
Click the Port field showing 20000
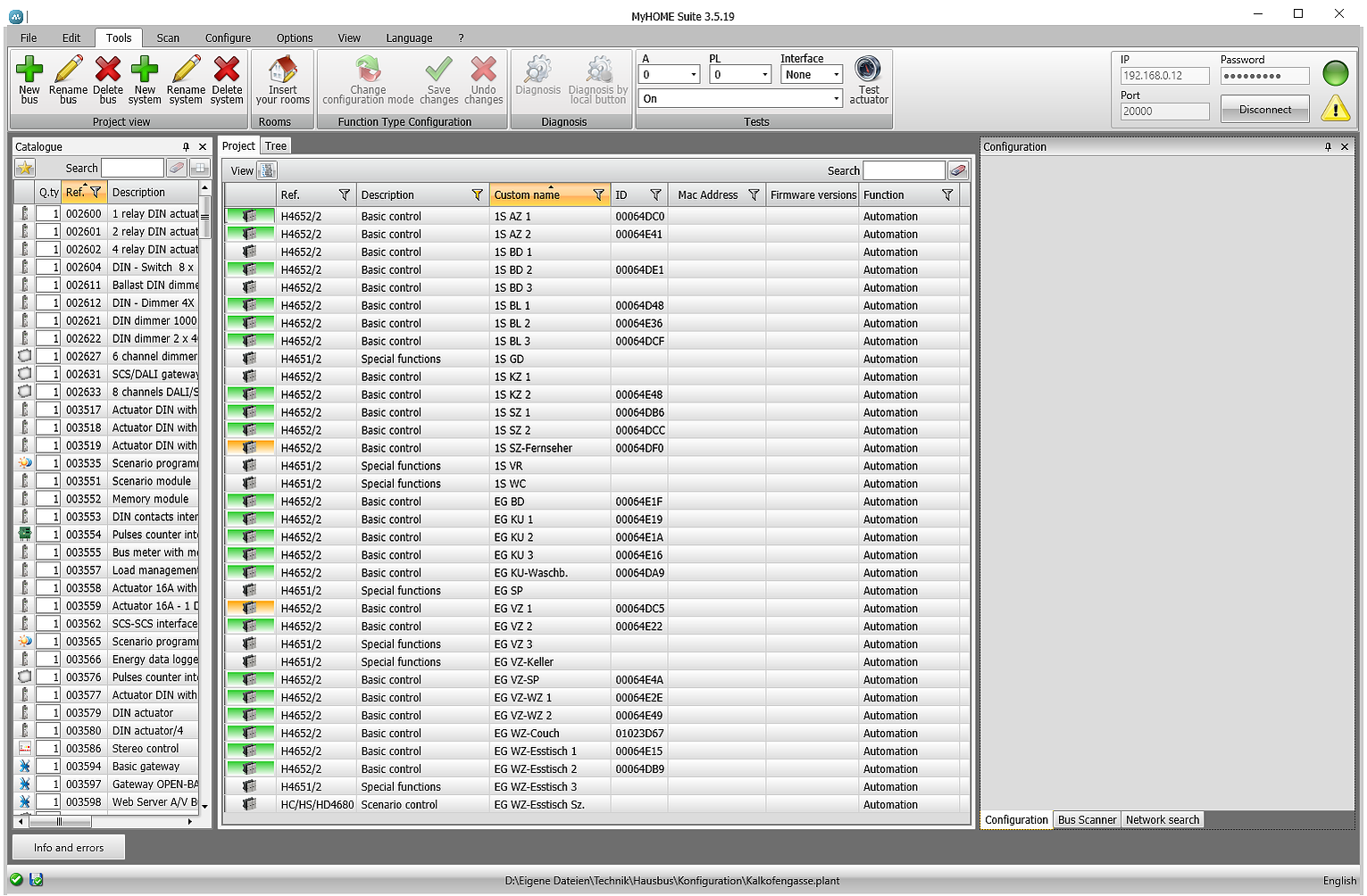click(x=1164, y=112)
